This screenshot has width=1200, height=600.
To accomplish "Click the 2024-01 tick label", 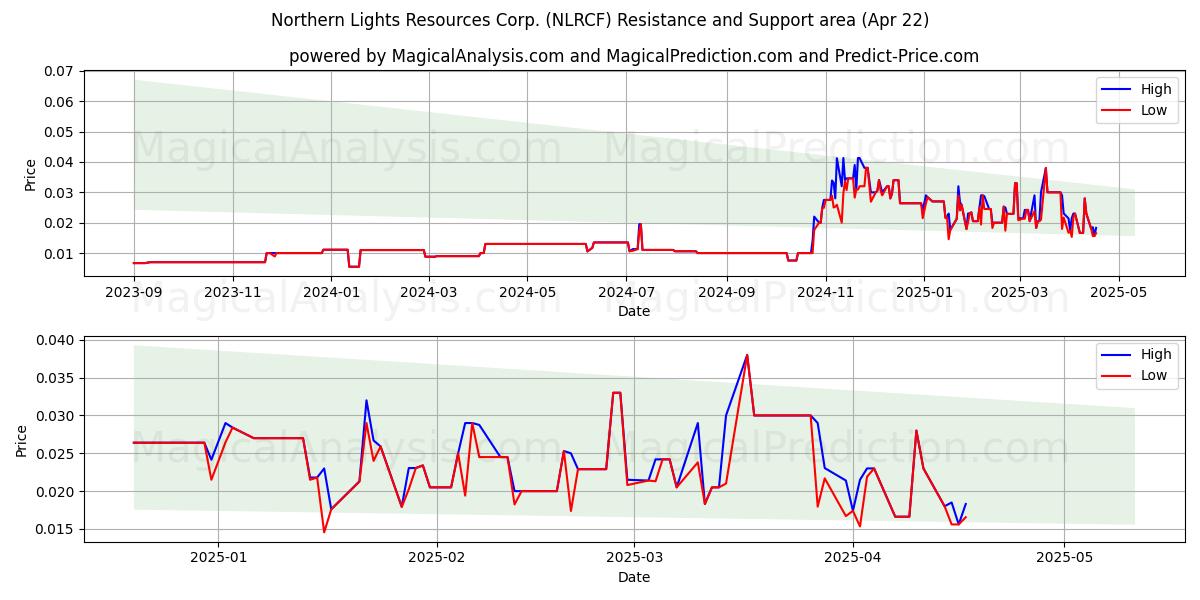I will 332,291.
